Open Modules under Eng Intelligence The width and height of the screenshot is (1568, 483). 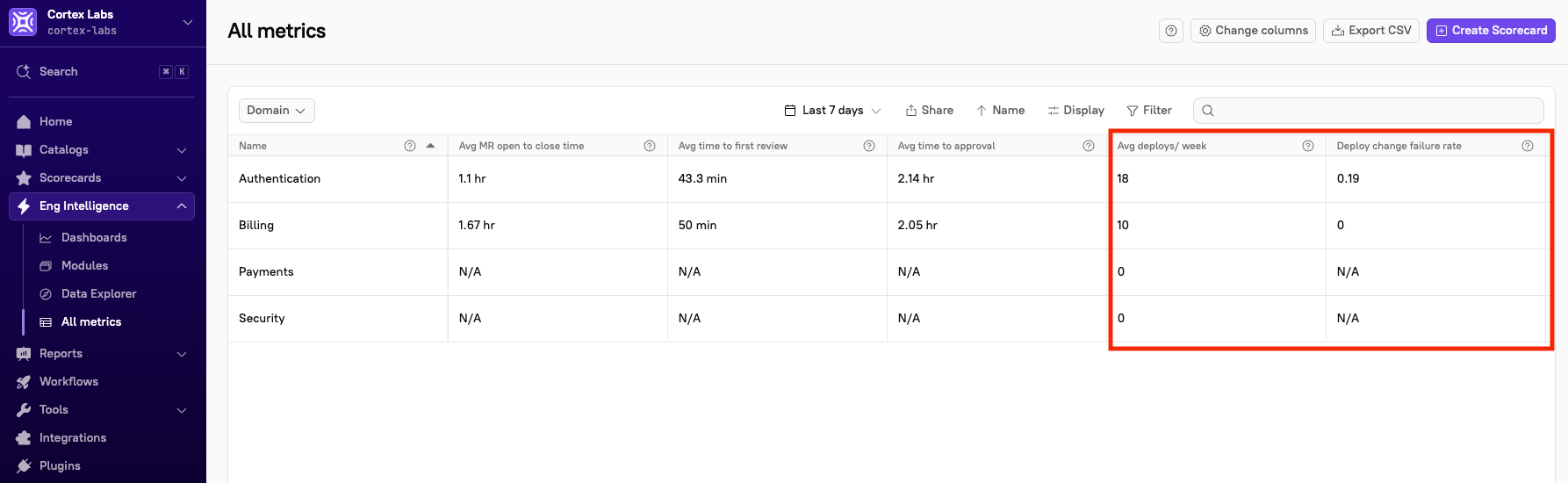[84, 266]
